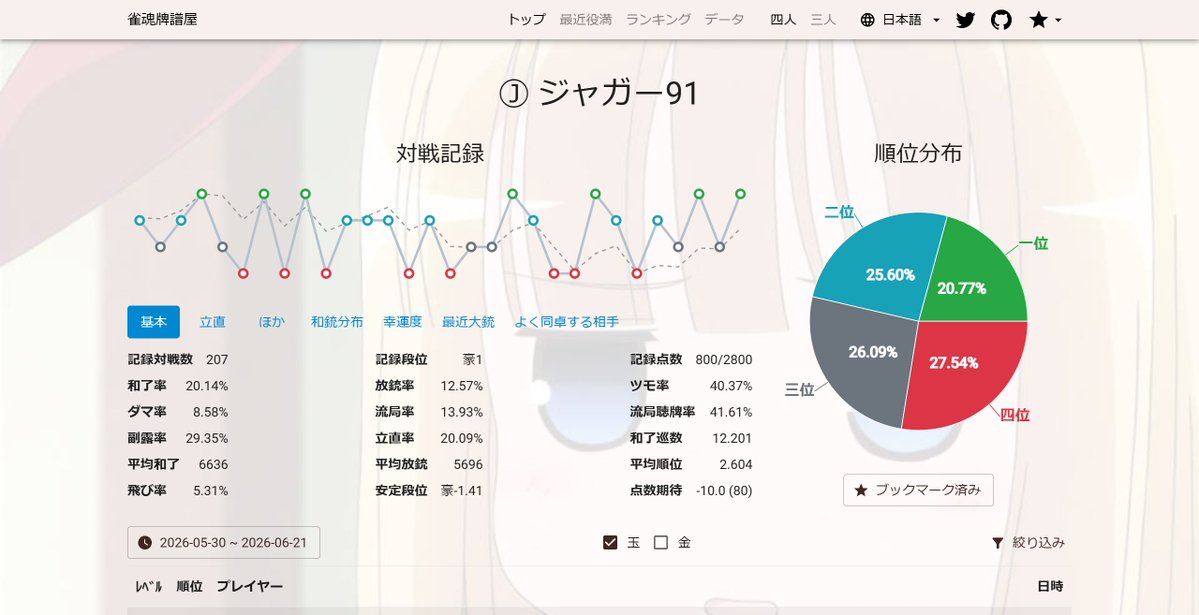
Task: Click the 対戦記録 chart heading
Action: tap(440, 154)
